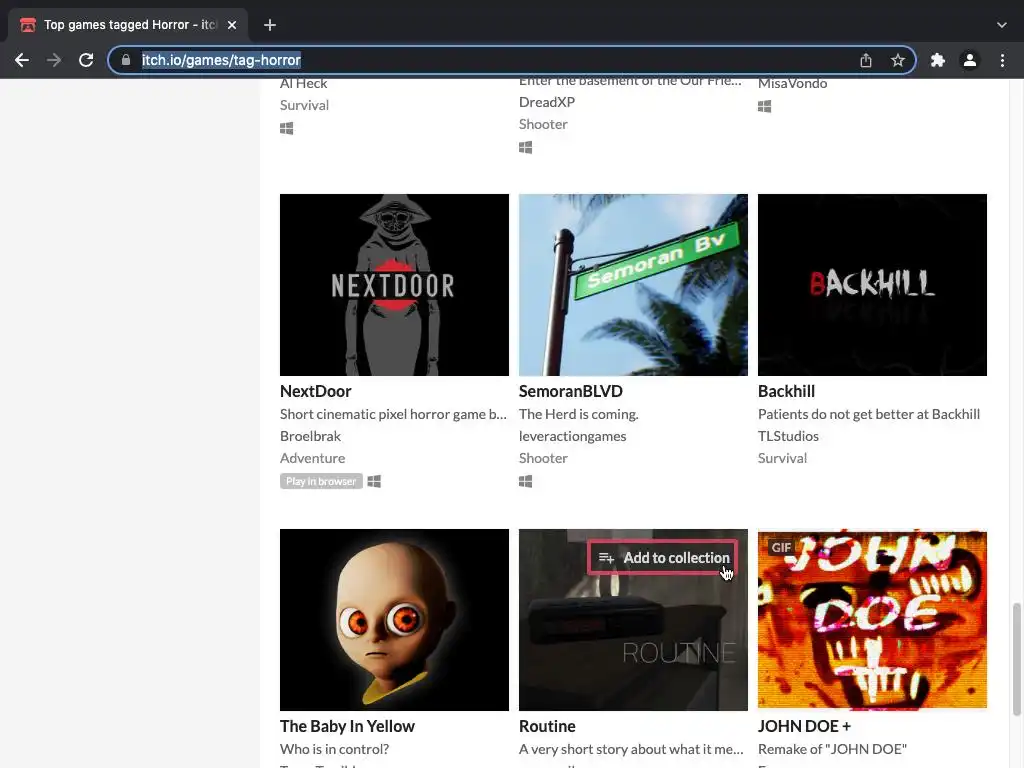This screenshot has width=1024, height=768.
Task: Click Windows icon under DreadXP's Shooter game
Action: pyautogui.click(x=526, y=148)
